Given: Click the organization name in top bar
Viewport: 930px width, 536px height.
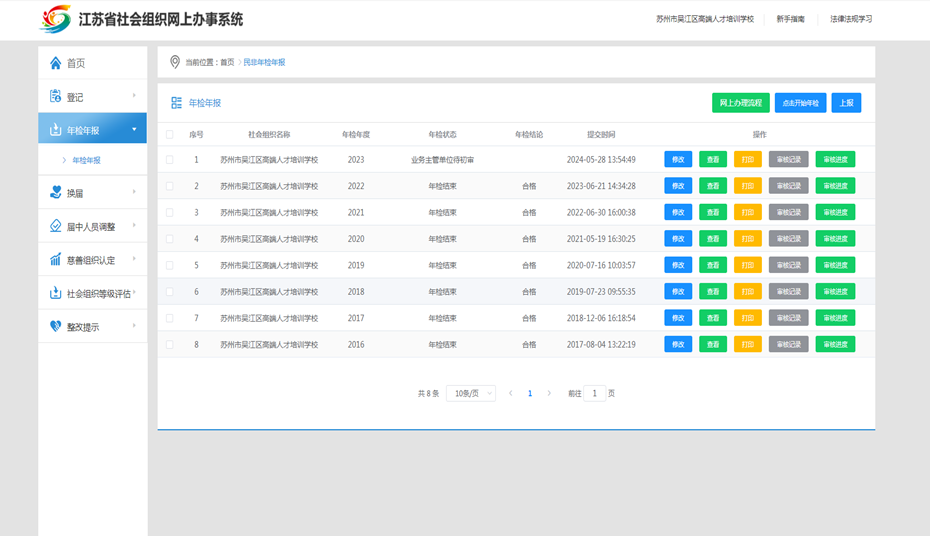Looking at the screenshot, I should (x=705, y=19).
